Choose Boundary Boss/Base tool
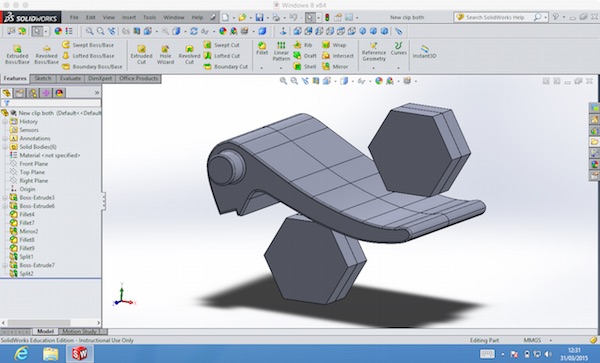 92,67
